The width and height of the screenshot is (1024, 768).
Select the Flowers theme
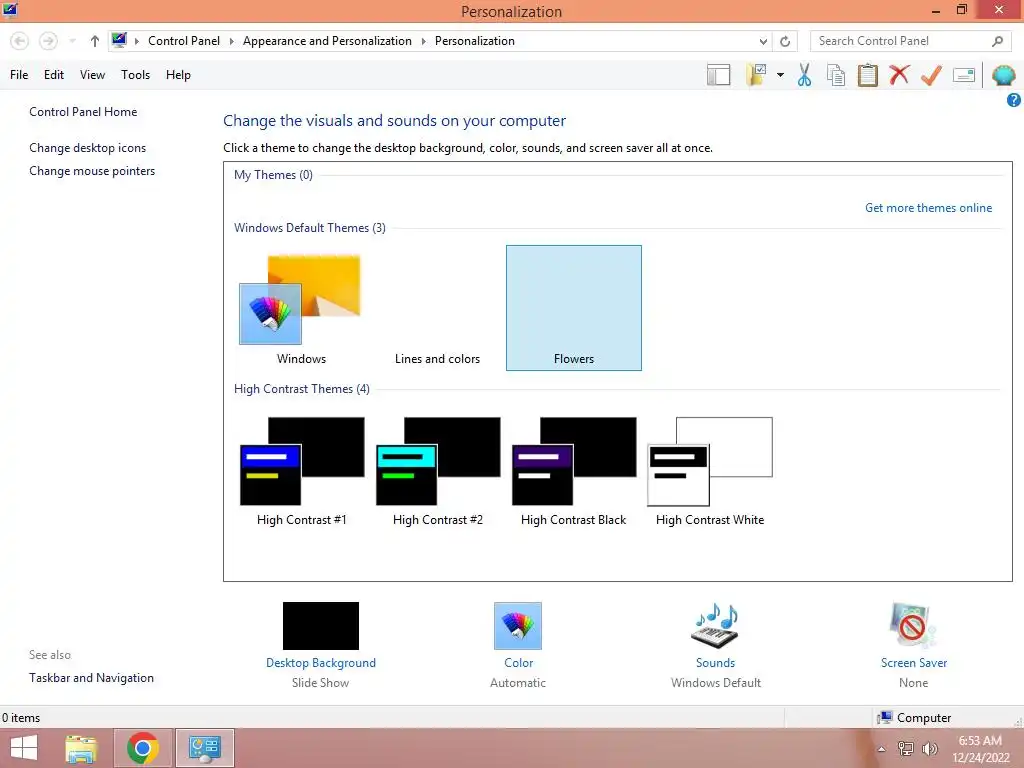pos(573,308)
